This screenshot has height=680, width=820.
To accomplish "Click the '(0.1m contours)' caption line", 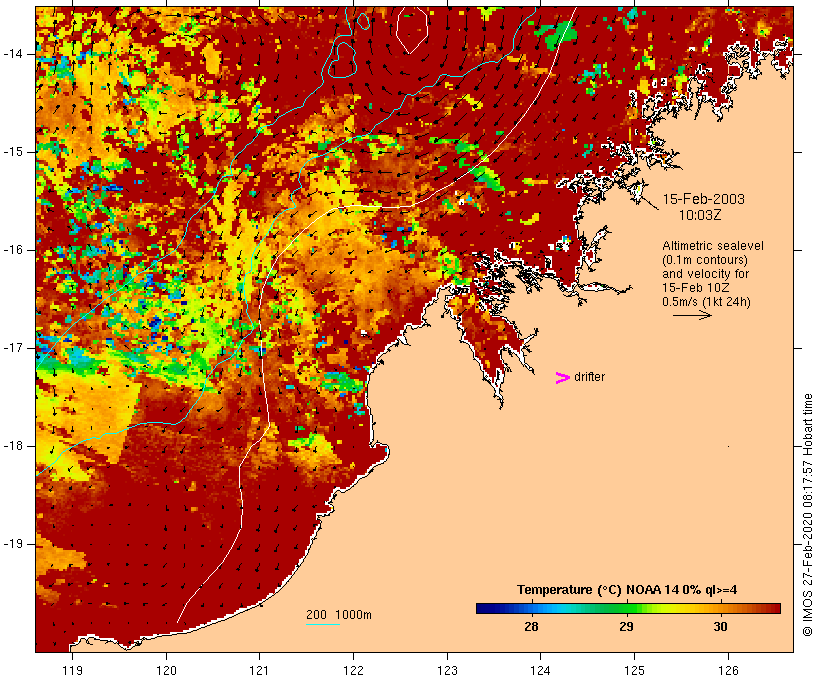I will click(x=705, y=260).
